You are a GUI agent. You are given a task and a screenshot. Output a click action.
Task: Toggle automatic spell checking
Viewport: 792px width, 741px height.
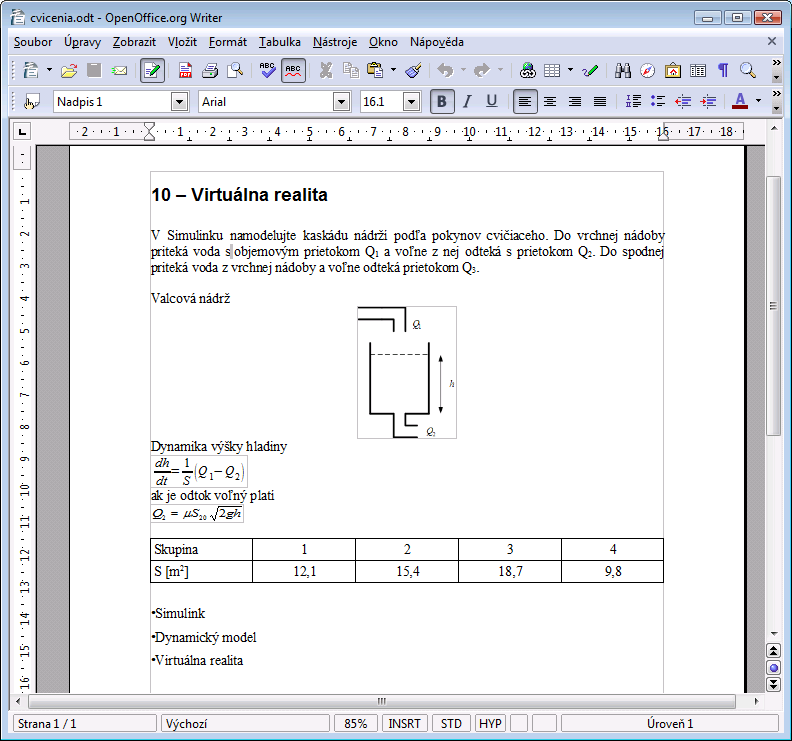[x=293, y=70]
